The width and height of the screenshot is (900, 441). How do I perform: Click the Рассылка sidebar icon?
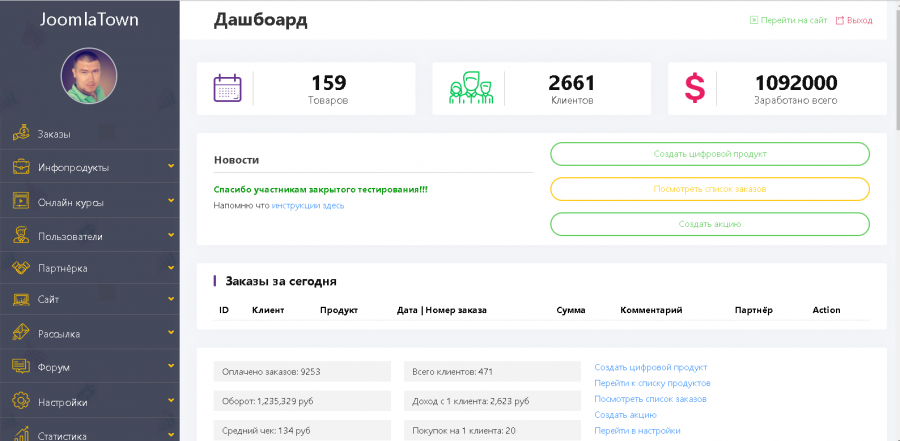(19, 332)
